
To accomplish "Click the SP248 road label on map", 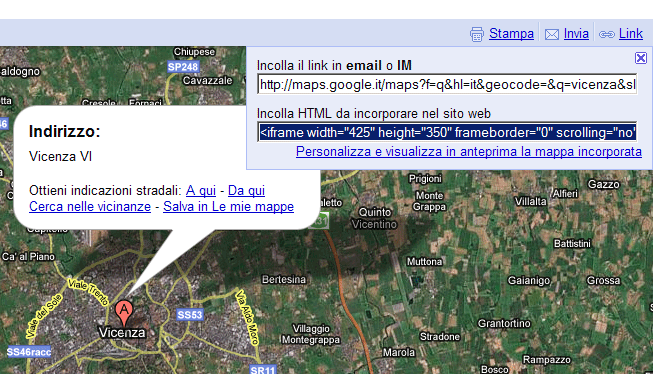I will [183, 67].
